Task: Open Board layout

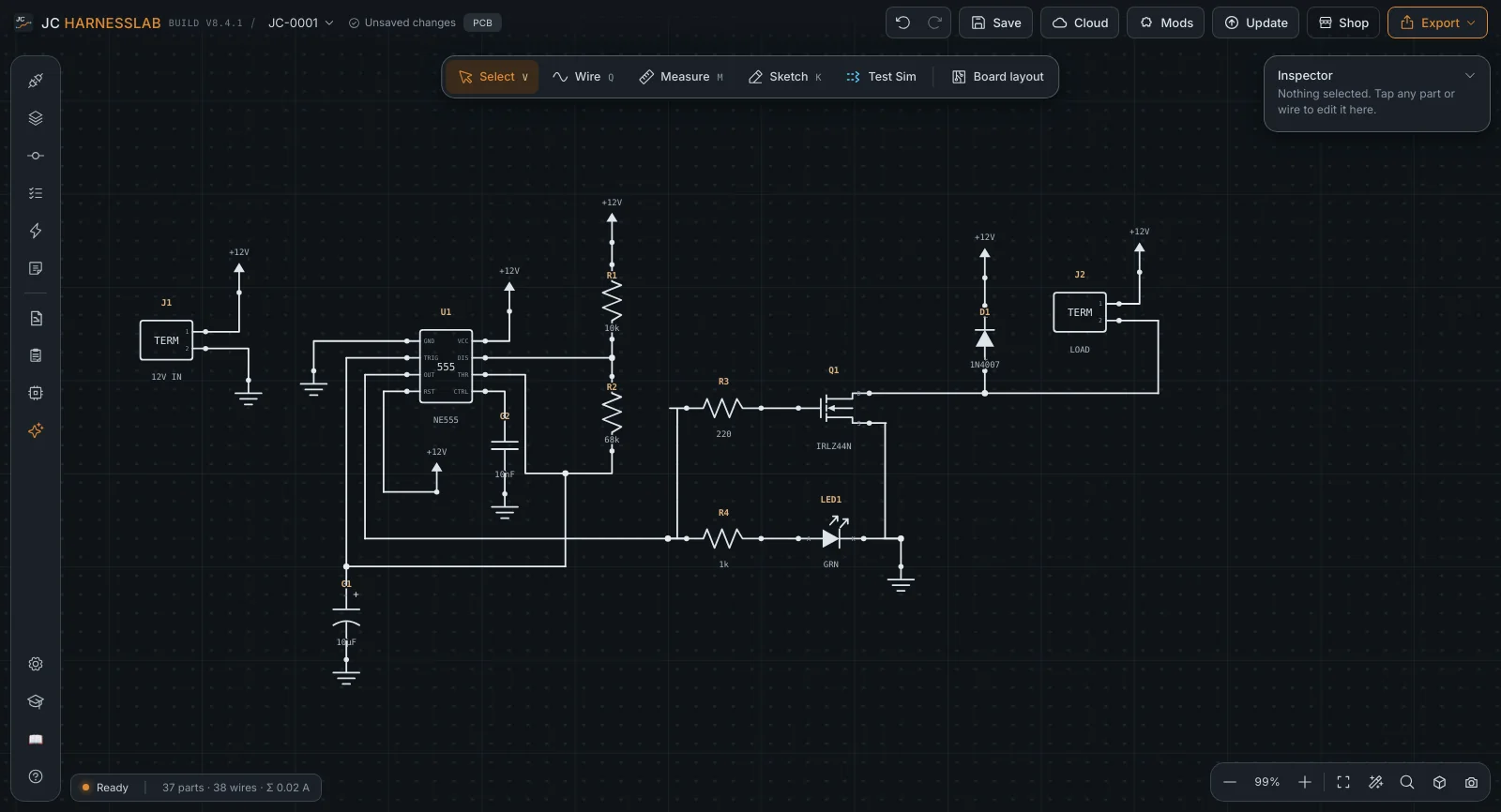Action: 997,77
